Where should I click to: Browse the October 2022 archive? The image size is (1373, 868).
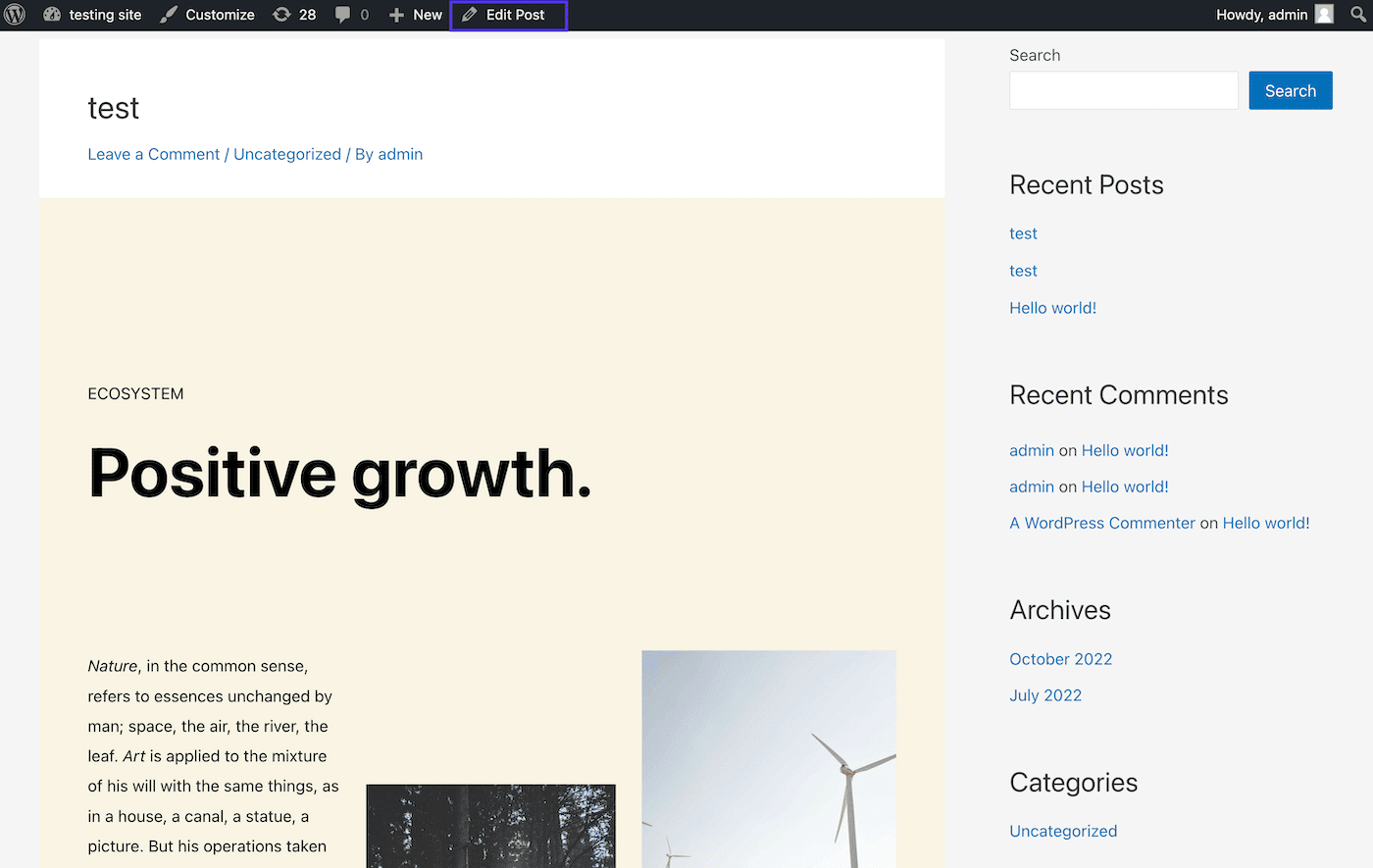click(1060, 659)
